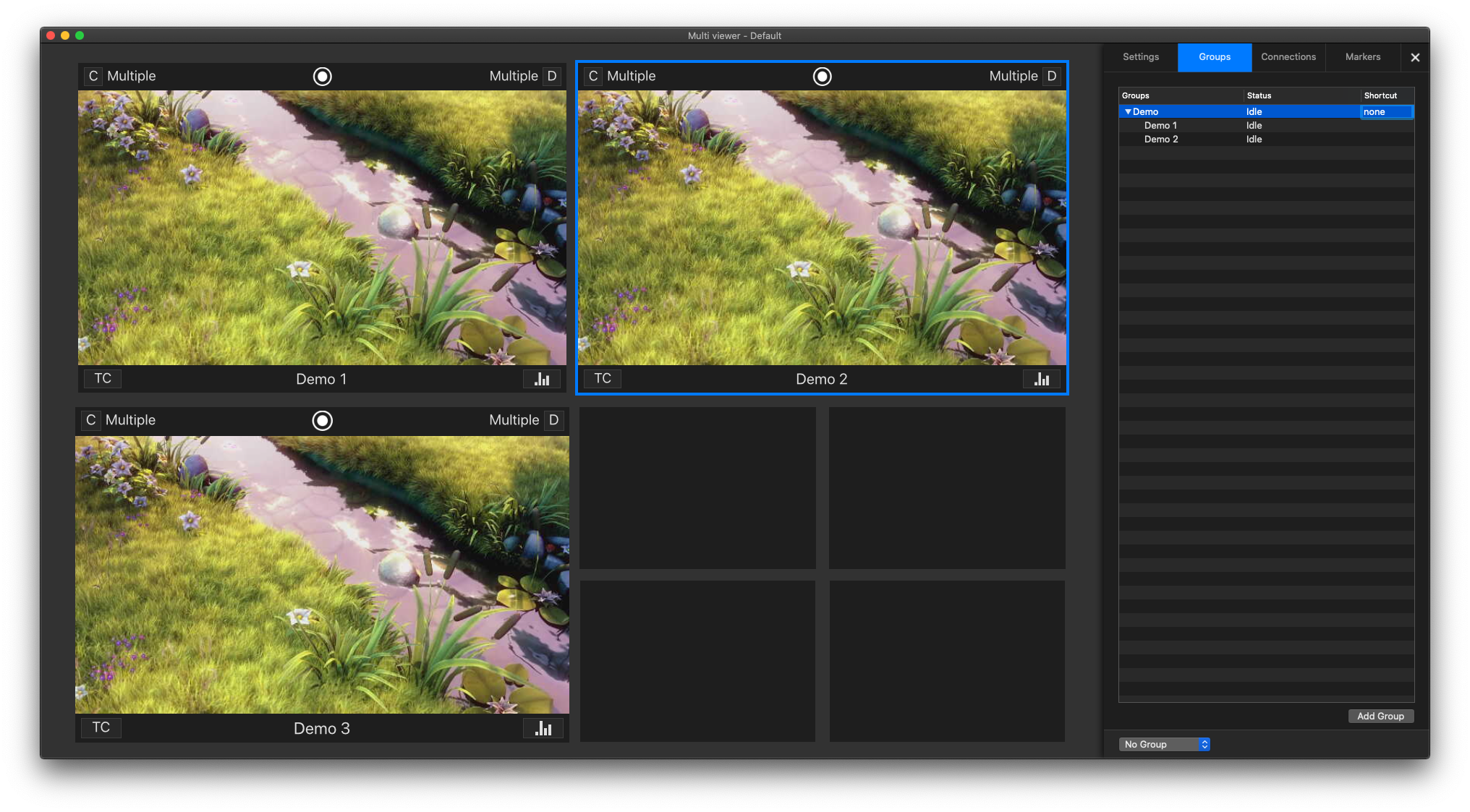Click Idle status of Demo 1 row
Image resolution: width=1470 pixels, height=812 pixels.
(x=1254, y=126)
